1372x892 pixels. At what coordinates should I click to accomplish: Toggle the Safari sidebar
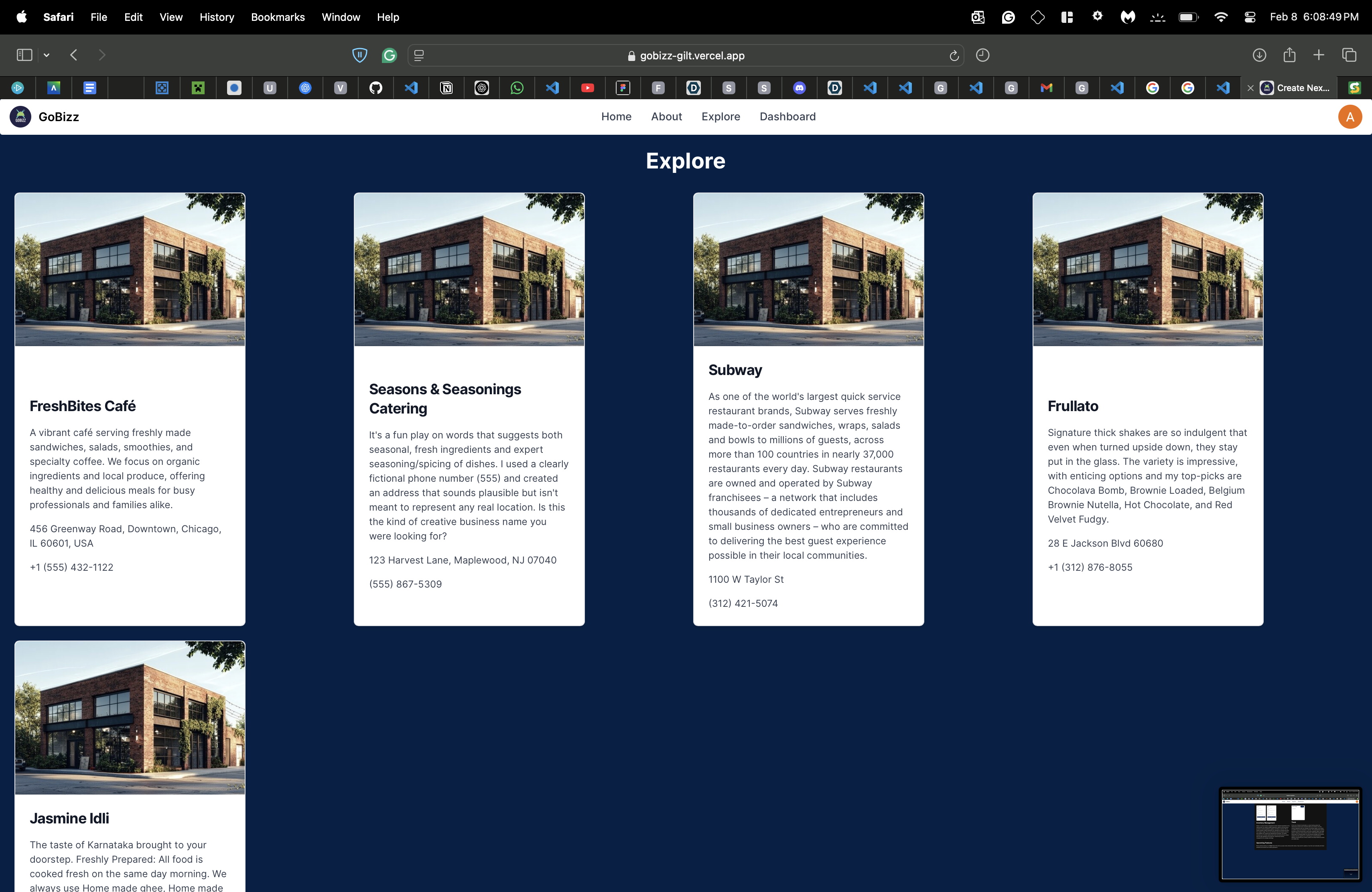pyautogui.click(x=24, y=55)
